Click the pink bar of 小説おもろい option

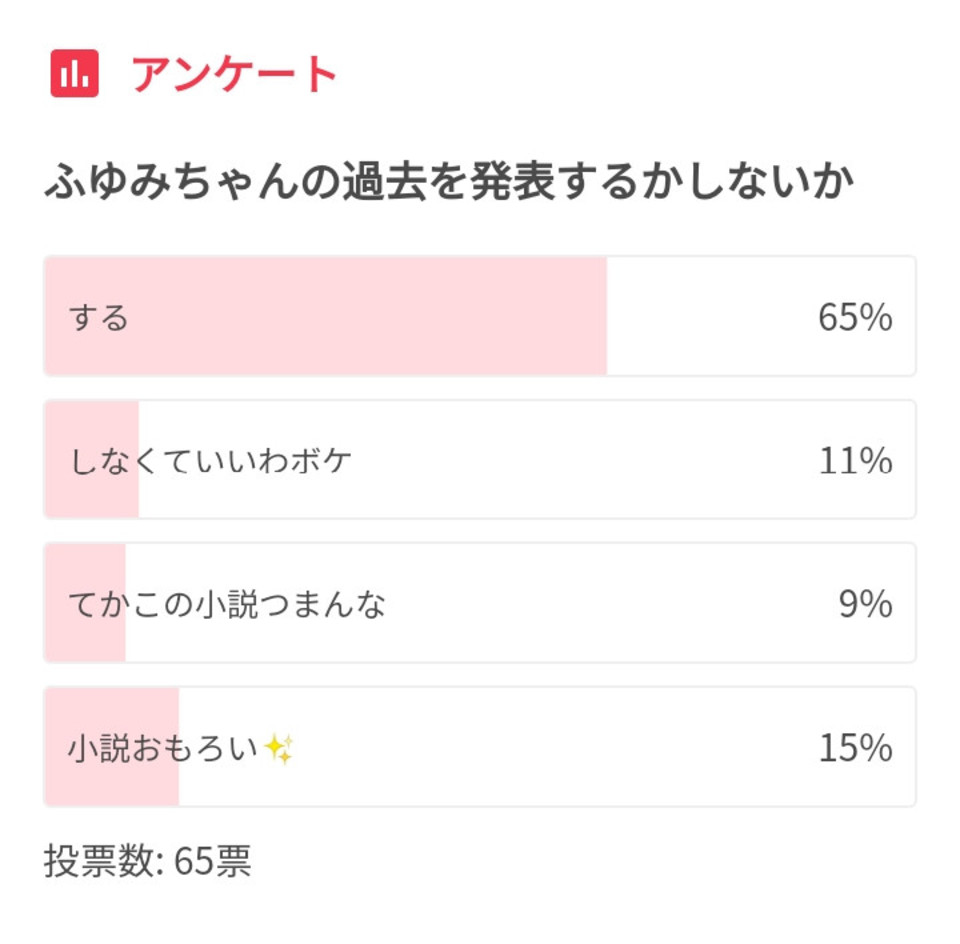(x=112, y=746)
